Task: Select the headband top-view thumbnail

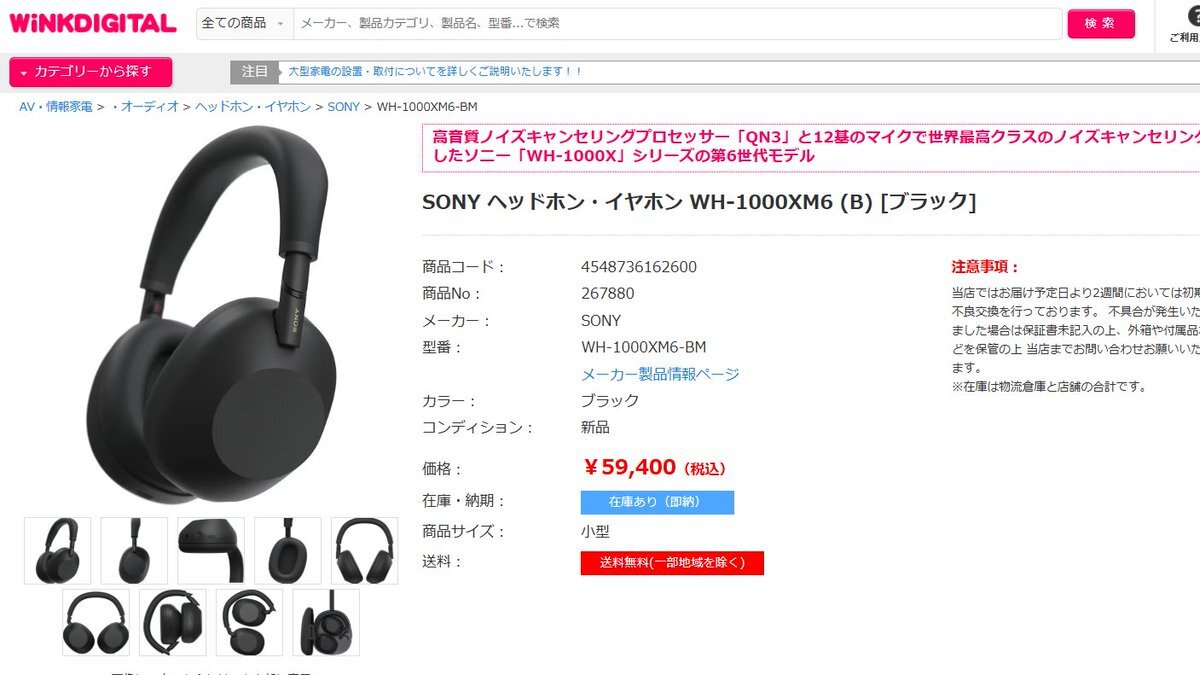Action: pos(211,550)
